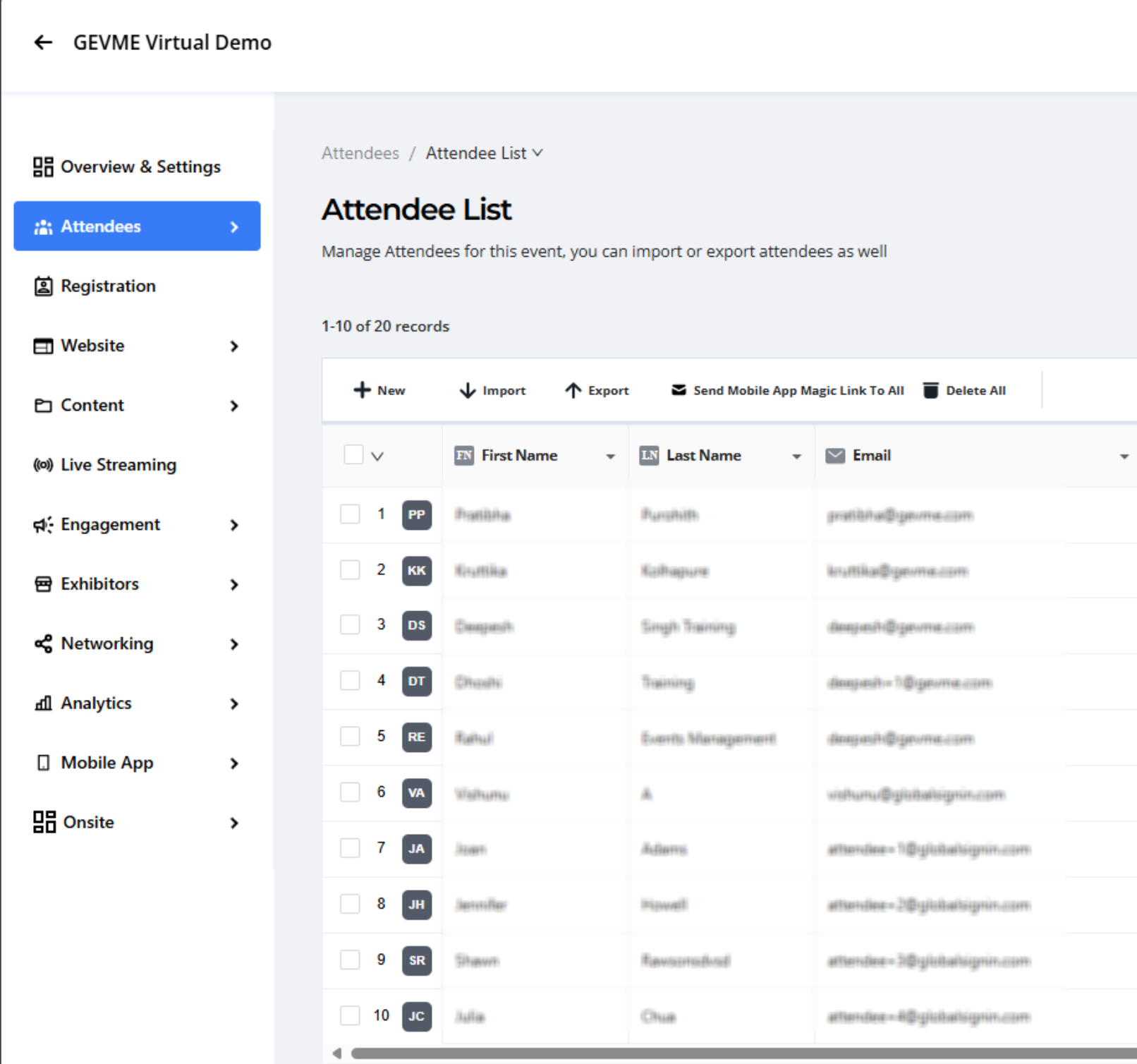Click the JC avatar badge in row 10
The height and width of the screenshot is (1064, 1137).
[417, 1017]
